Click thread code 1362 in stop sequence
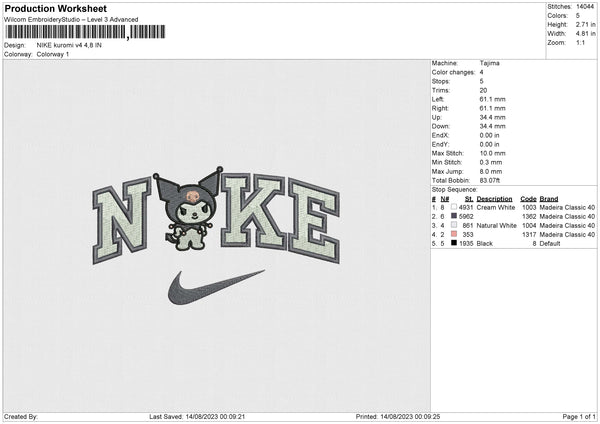Screen dimensions: 600x424 (x=529, y=217)
